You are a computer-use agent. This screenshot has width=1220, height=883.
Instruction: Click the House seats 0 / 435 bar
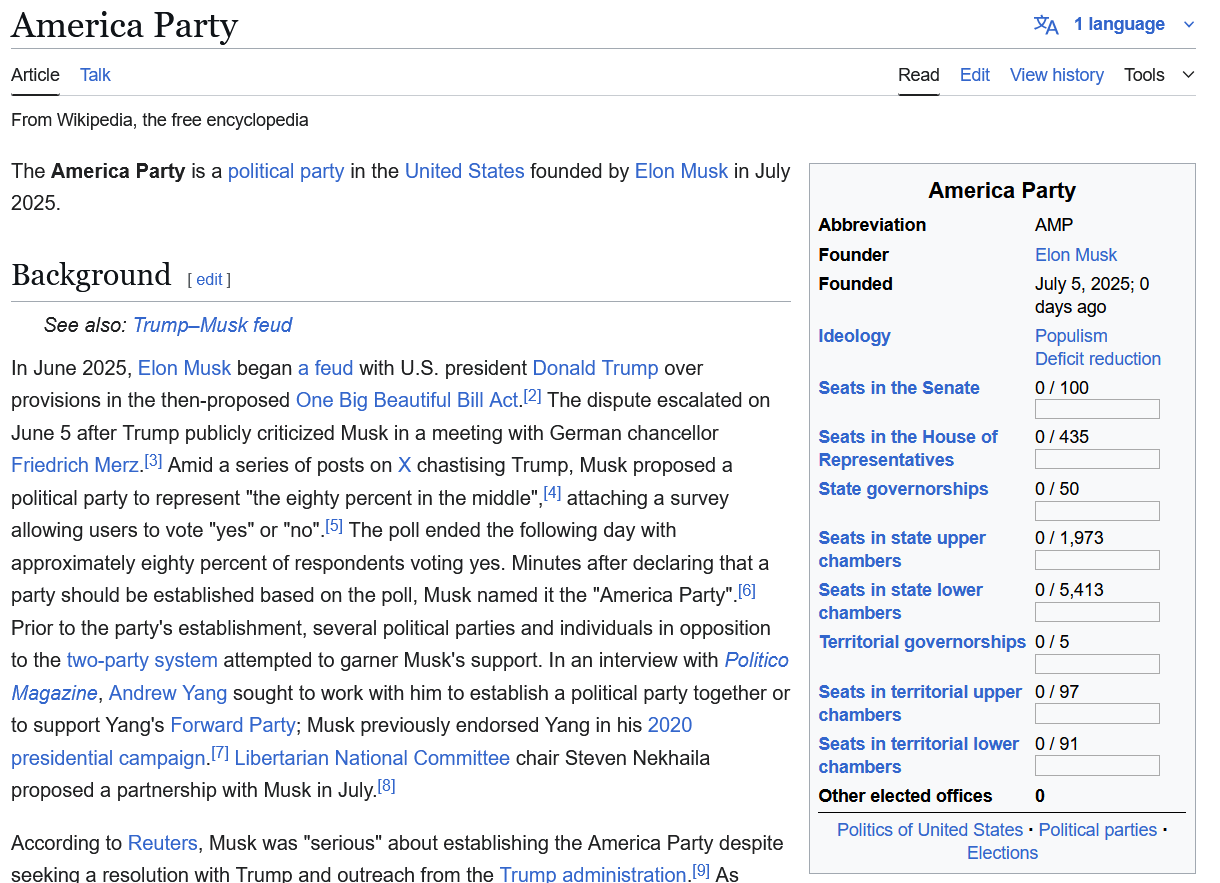[x=1097, y=459]
